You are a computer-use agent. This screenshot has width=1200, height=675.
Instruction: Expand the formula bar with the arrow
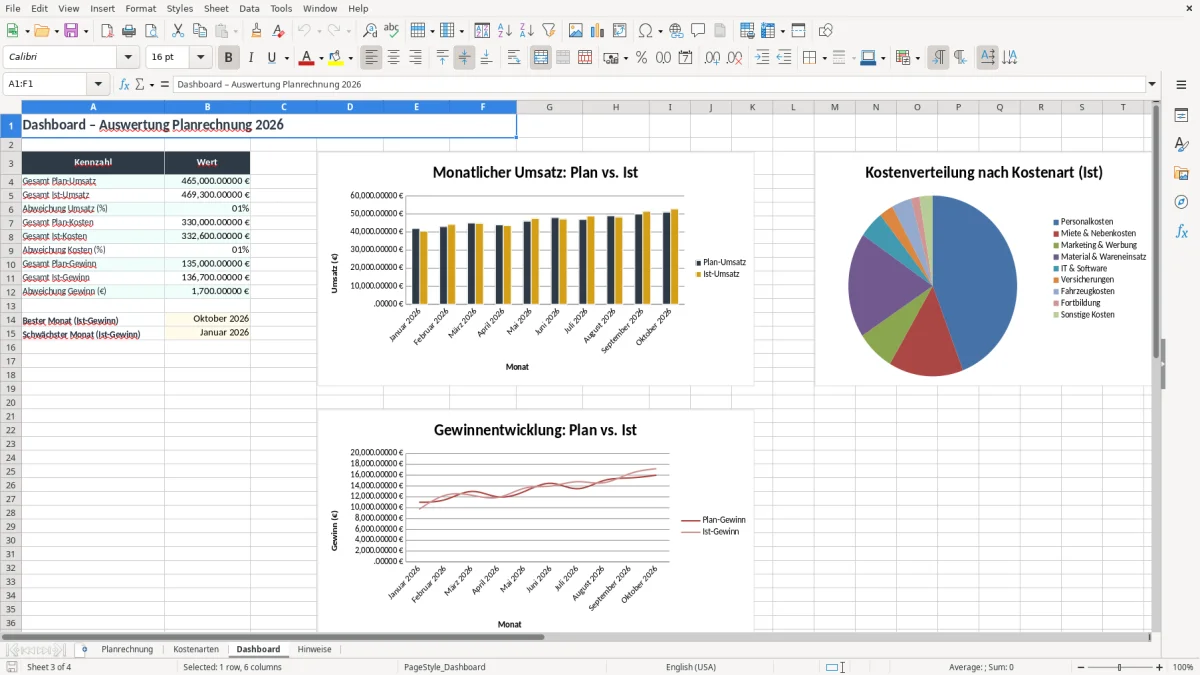click(1153, 85)
